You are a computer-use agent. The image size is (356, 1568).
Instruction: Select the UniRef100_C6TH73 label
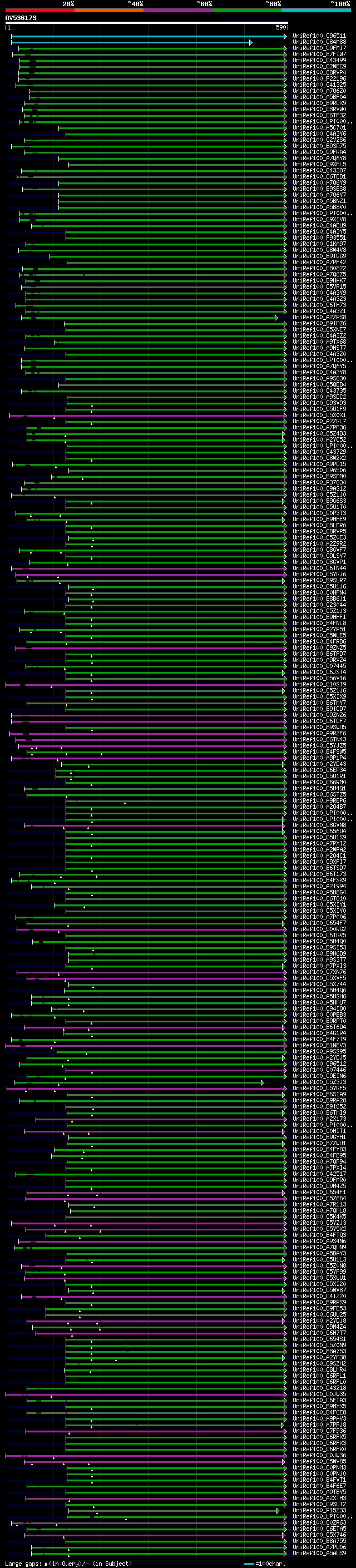(319, 305)
